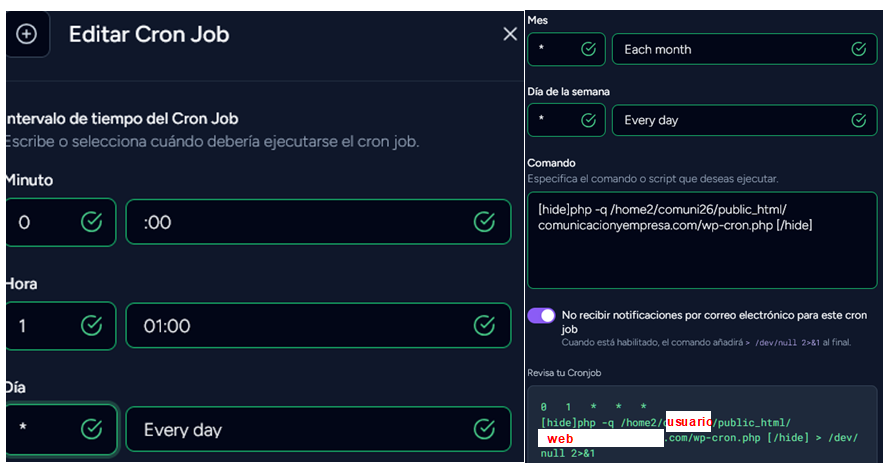Close the Editar Cron Job panel

click(x=509, y=34)
